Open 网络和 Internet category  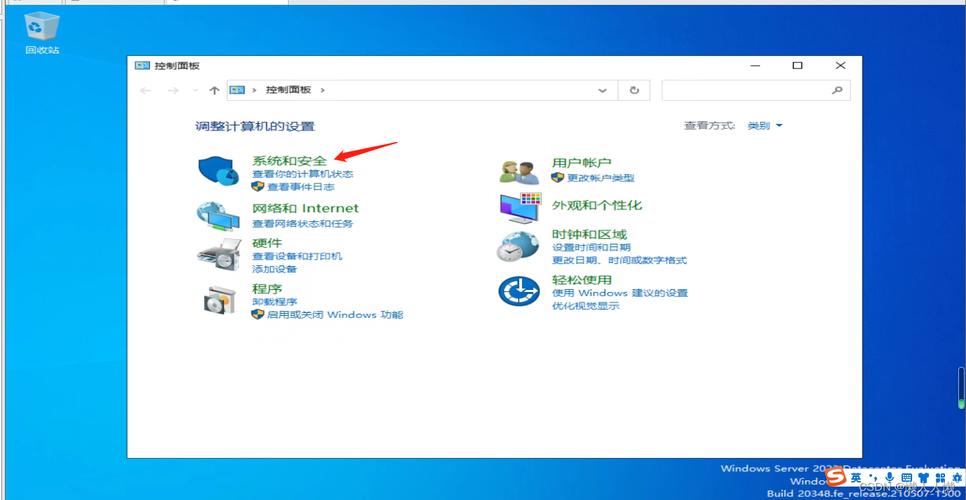point(306,208)
